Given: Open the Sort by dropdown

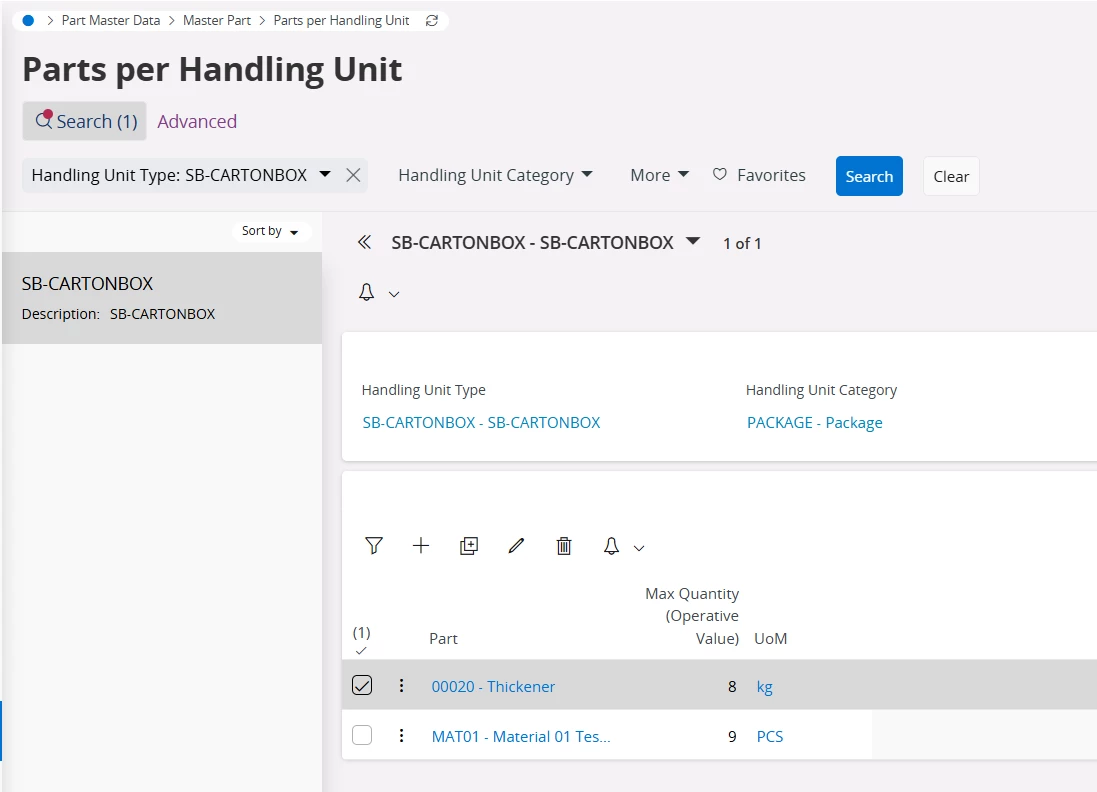Looking at the screenshot, I should tap(271, 231).
